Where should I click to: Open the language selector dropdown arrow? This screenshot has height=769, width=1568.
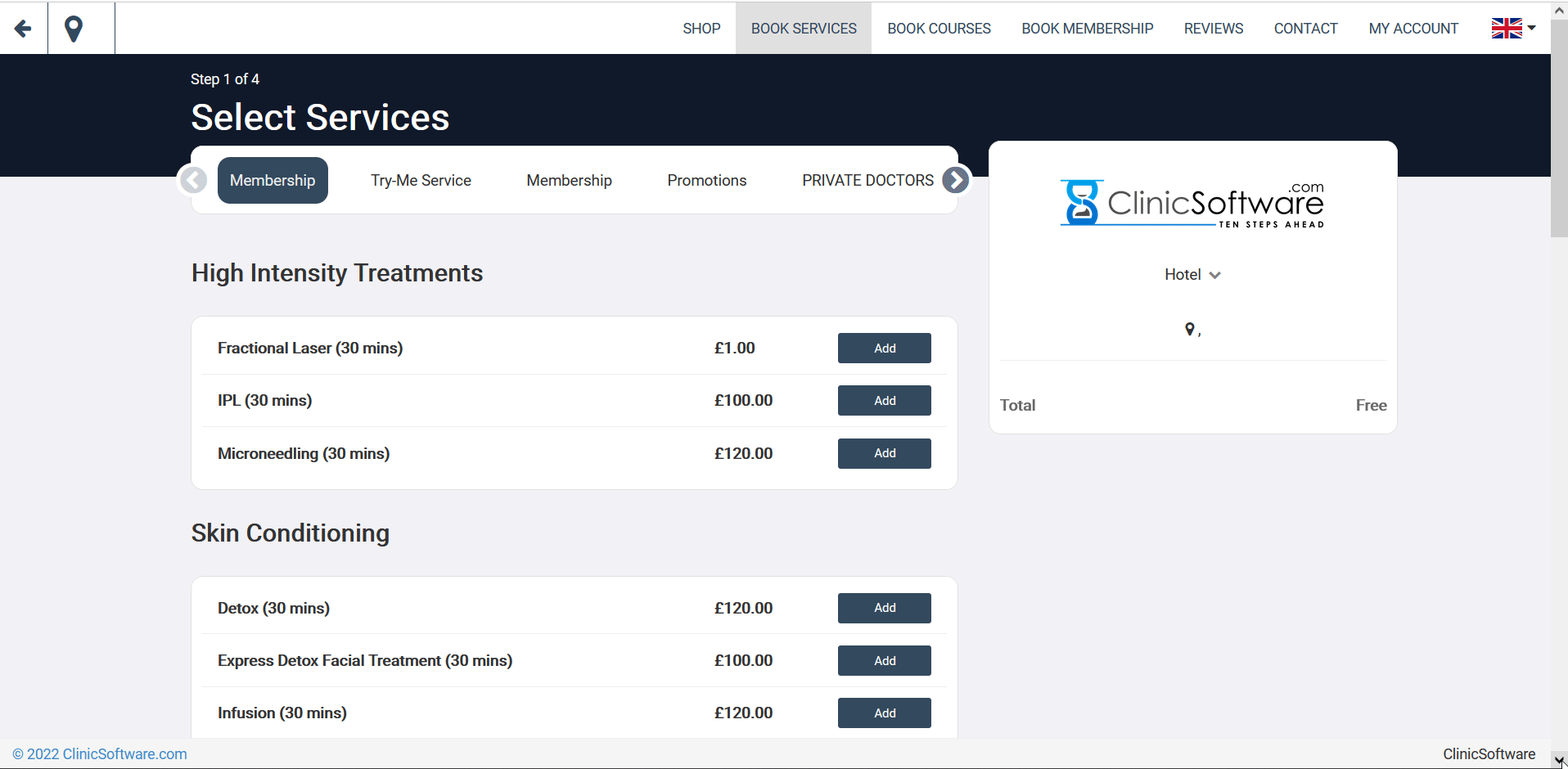pyautogui.click(x=1533, y=28)
